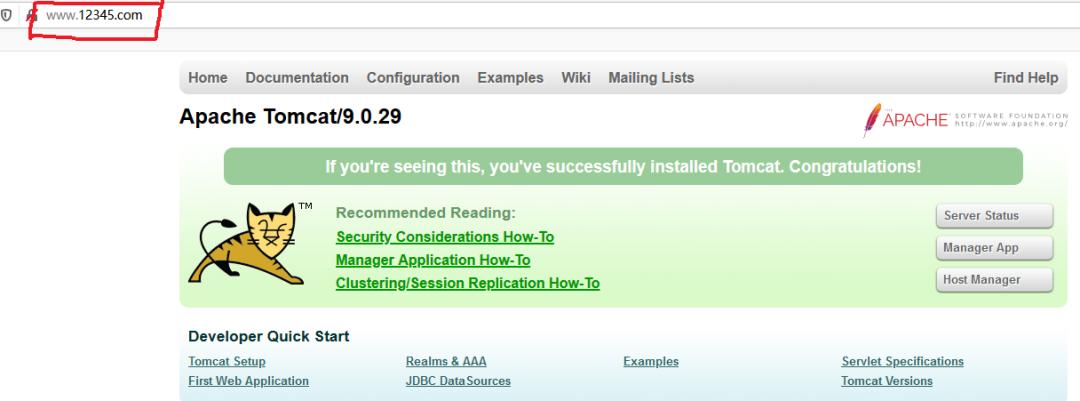Click the insecure-connection lock icon
The height and width of the screenshot is (401, 1080).
32,15
